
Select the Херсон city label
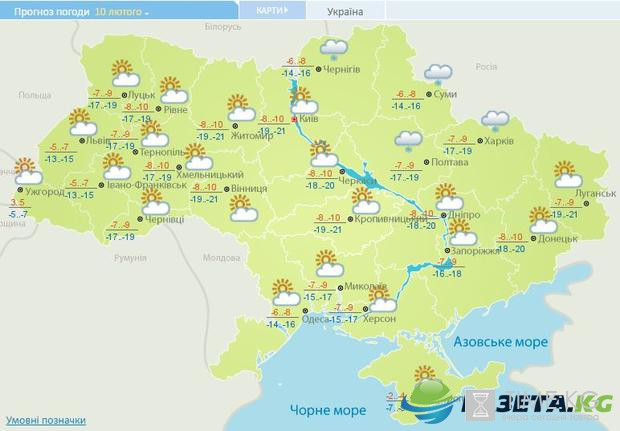pos(379,319)
